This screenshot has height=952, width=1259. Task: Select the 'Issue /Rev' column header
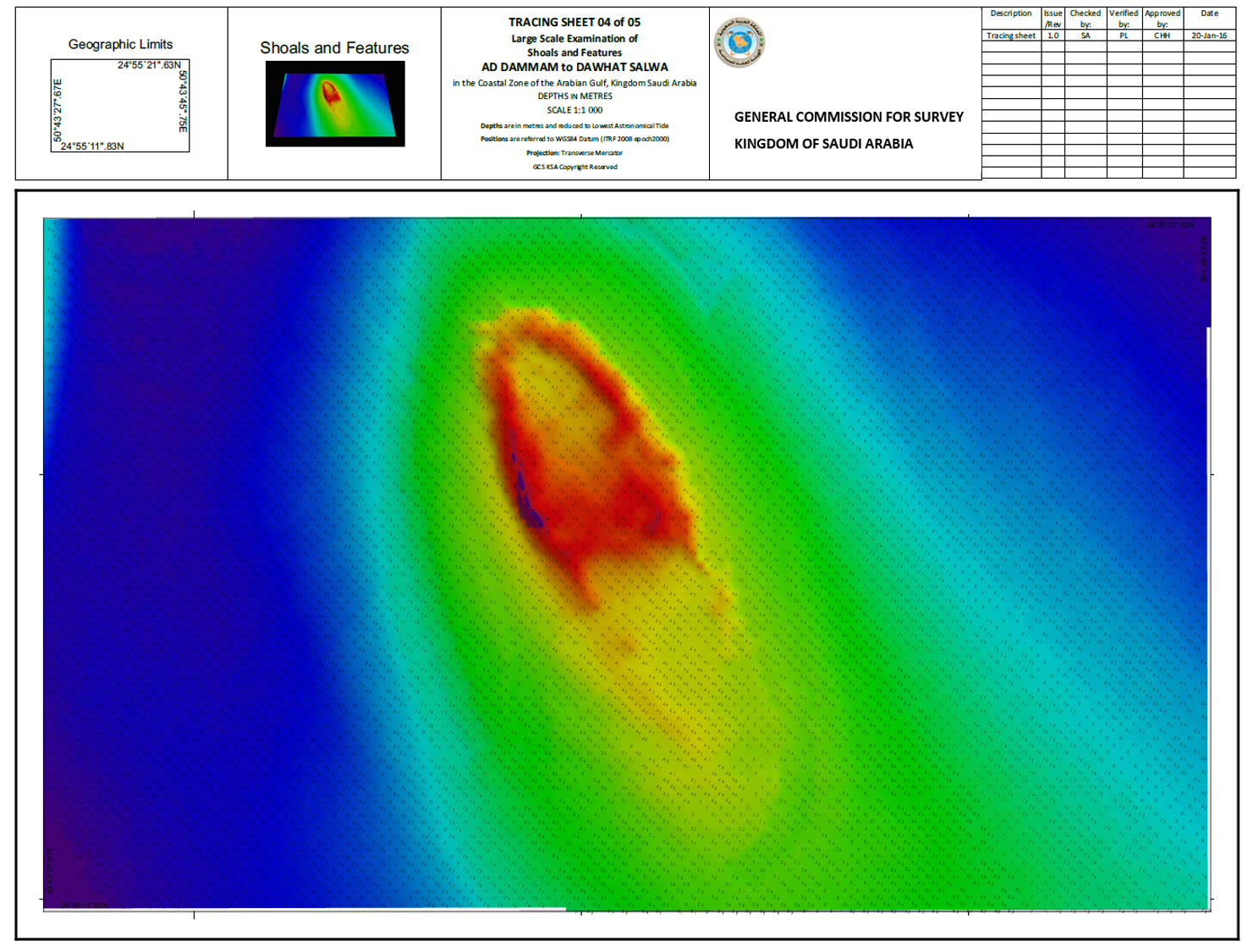(x=1053, y=19)
